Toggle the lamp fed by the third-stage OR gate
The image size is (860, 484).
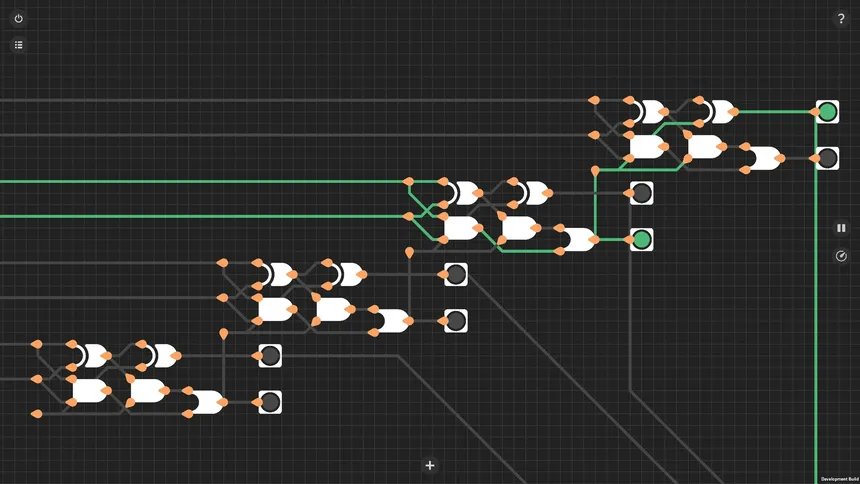point(456,321)
